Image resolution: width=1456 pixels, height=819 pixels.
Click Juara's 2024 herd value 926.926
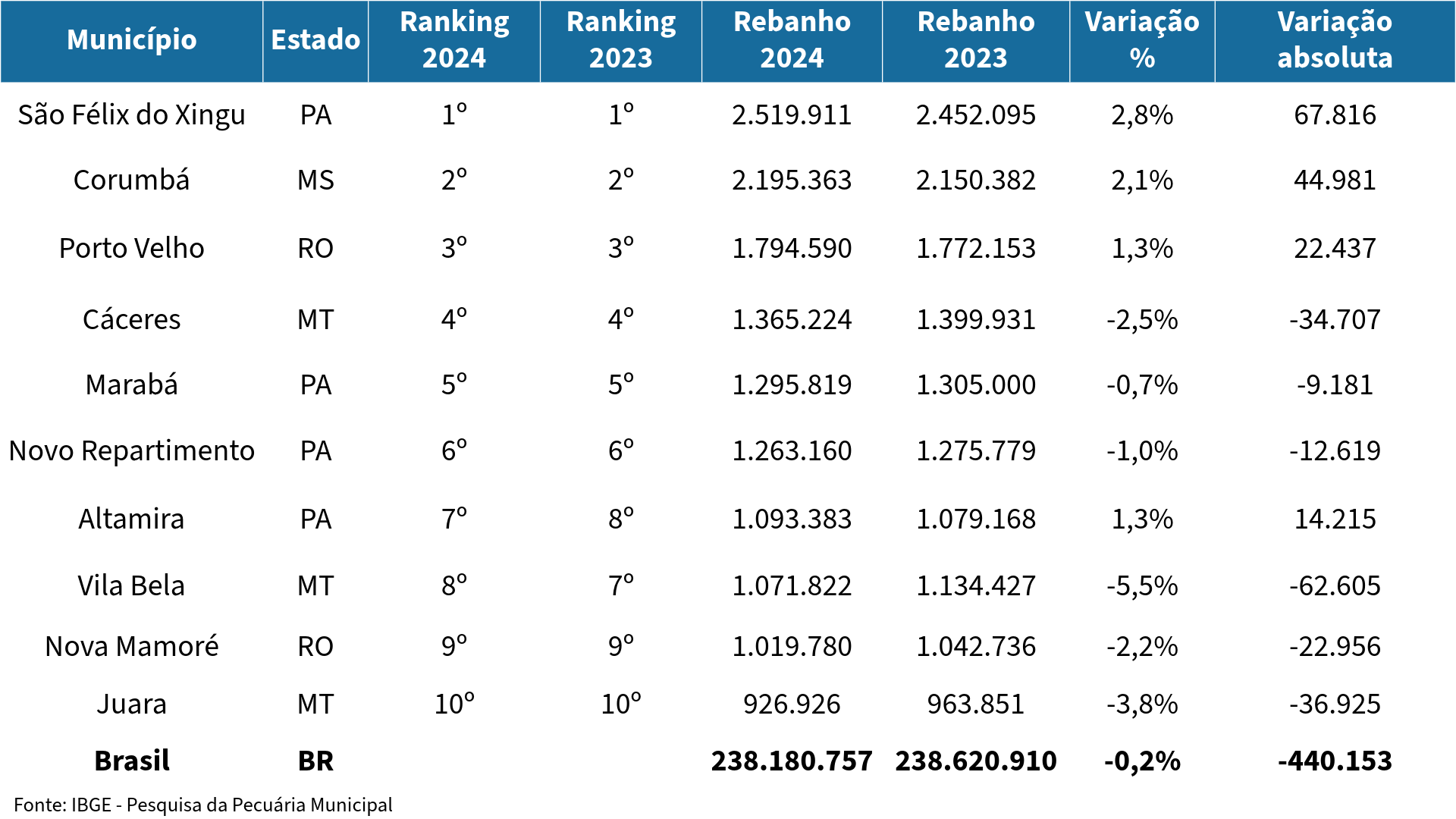click(x=792, y=704)
